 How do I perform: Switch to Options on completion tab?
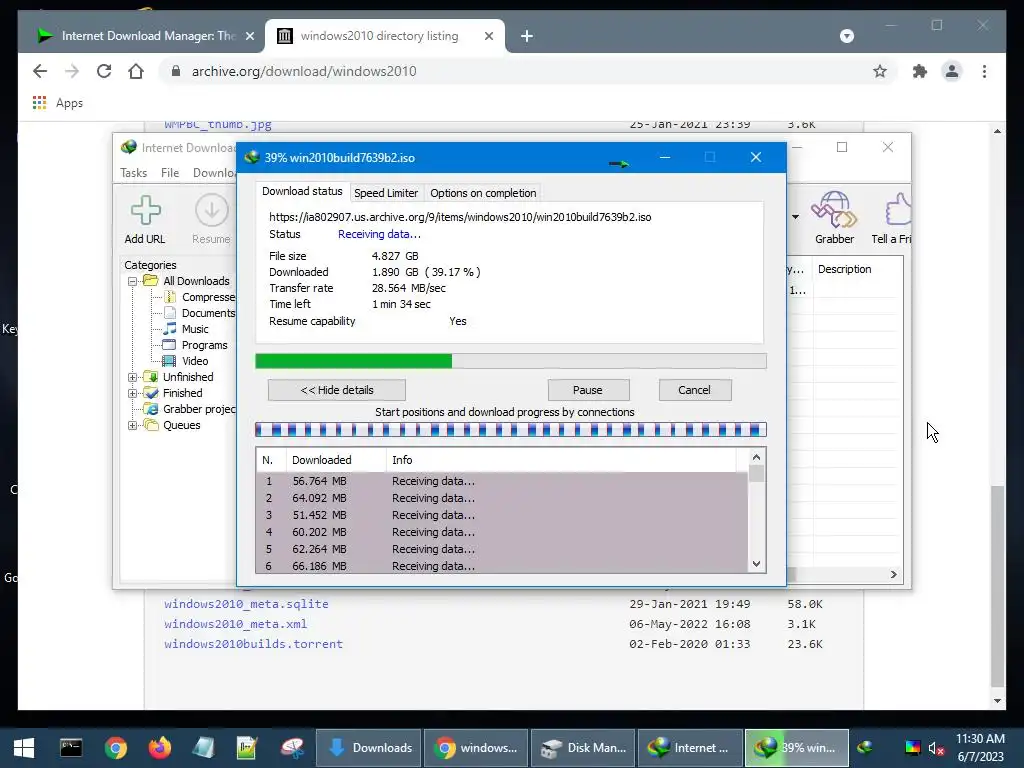(483, 193)
